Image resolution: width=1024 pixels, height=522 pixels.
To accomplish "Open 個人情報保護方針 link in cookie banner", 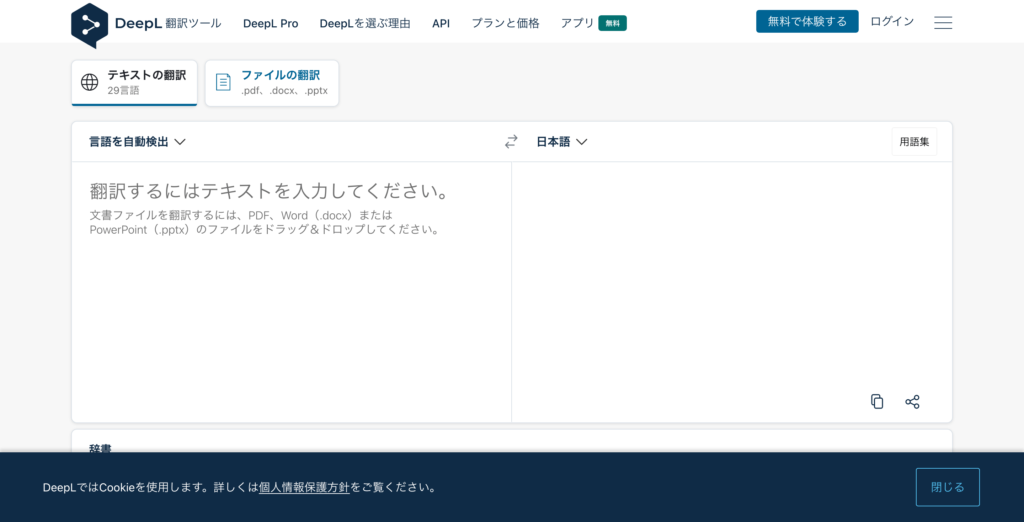I will [x=304, y=487].
